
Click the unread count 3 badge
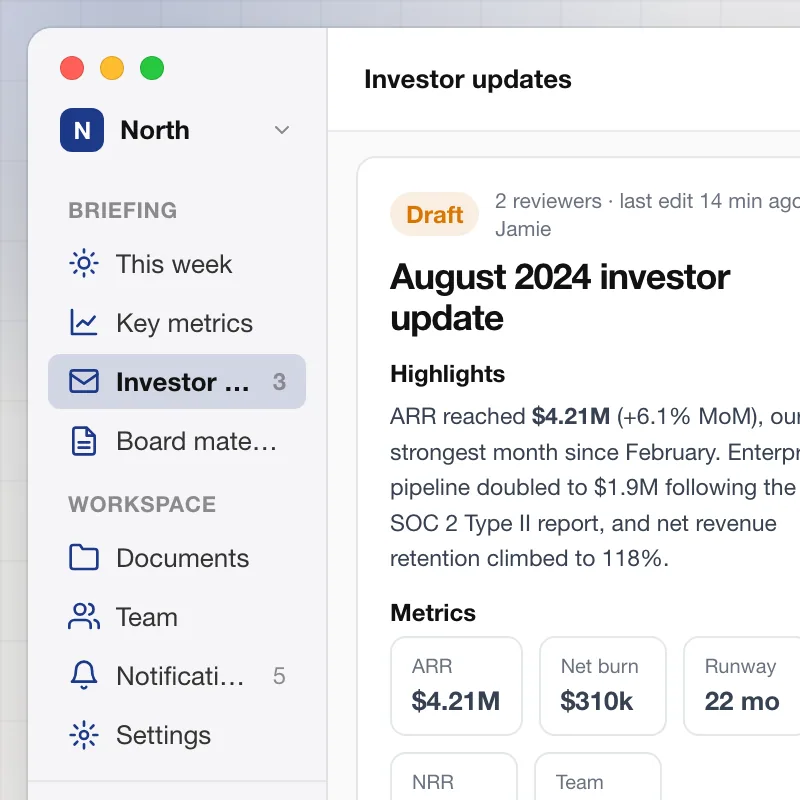(x=279, y=382)
